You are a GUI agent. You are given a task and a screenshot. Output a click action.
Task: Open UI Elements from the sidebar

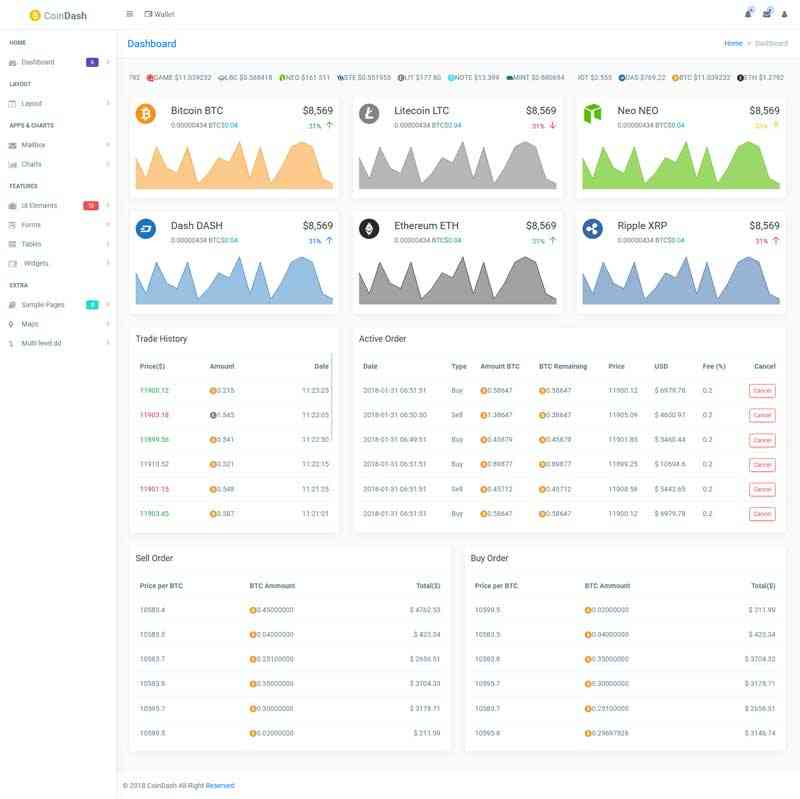tap(38, 205)
